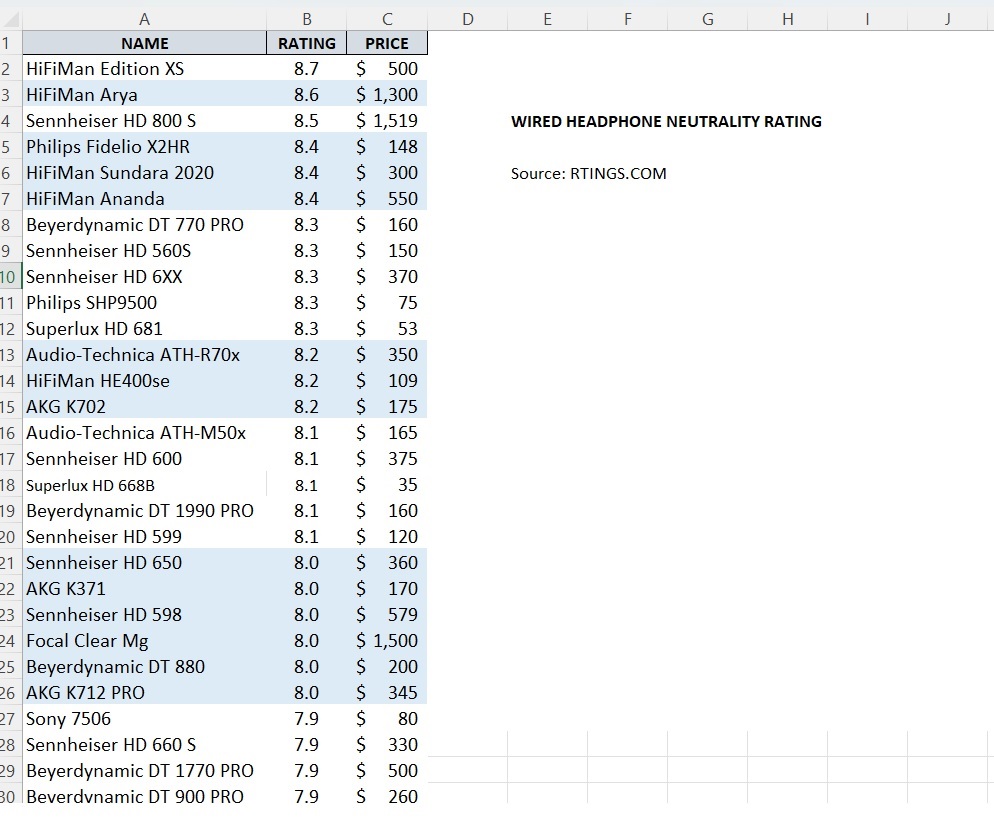Select the Focal Clear Mg cell
The height and width of the screenshot is (820, 994).
tap(145, 640)
